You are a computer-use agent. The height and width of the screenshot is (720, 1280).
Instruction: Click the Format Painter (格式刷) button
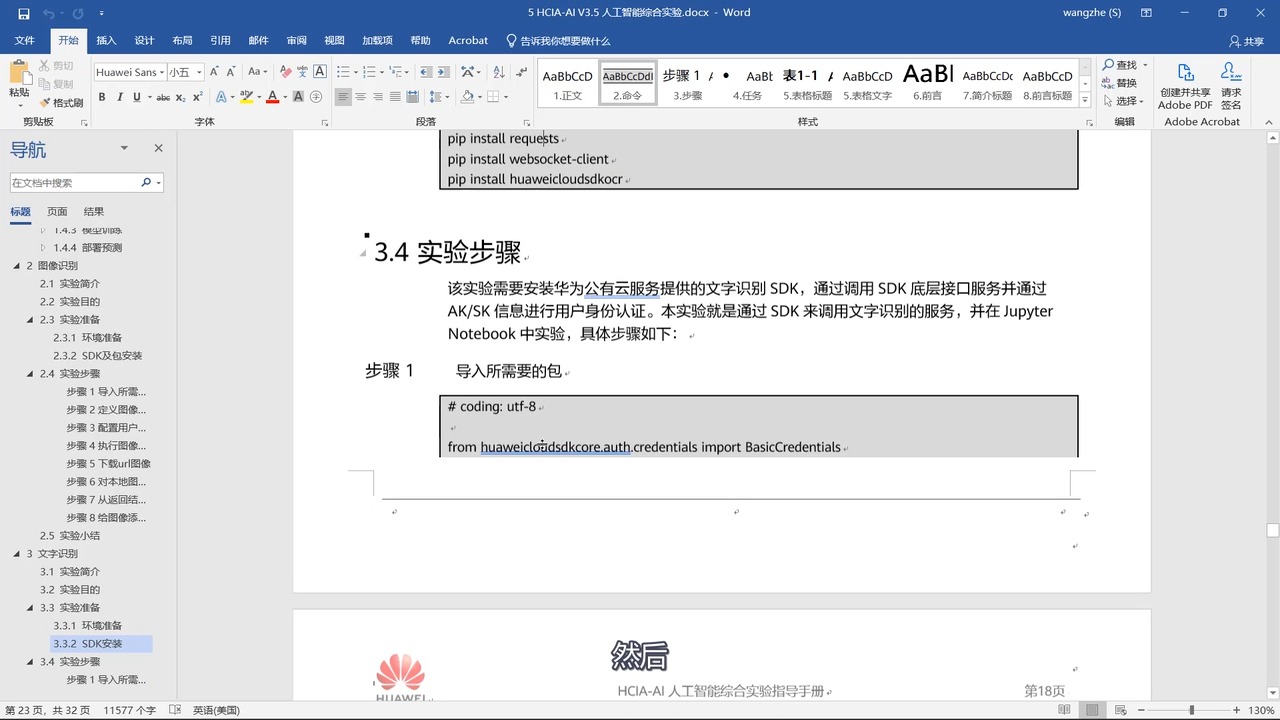pos(61,103)
